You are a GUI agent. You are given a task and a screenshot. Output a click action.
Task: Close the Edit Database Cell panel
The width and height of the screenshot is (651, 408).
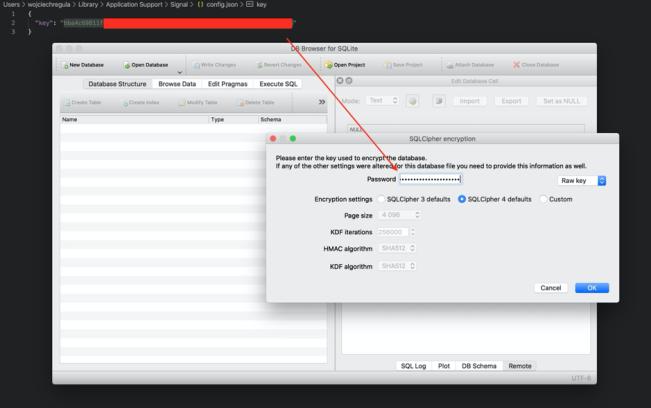click(x=340, y=81)
